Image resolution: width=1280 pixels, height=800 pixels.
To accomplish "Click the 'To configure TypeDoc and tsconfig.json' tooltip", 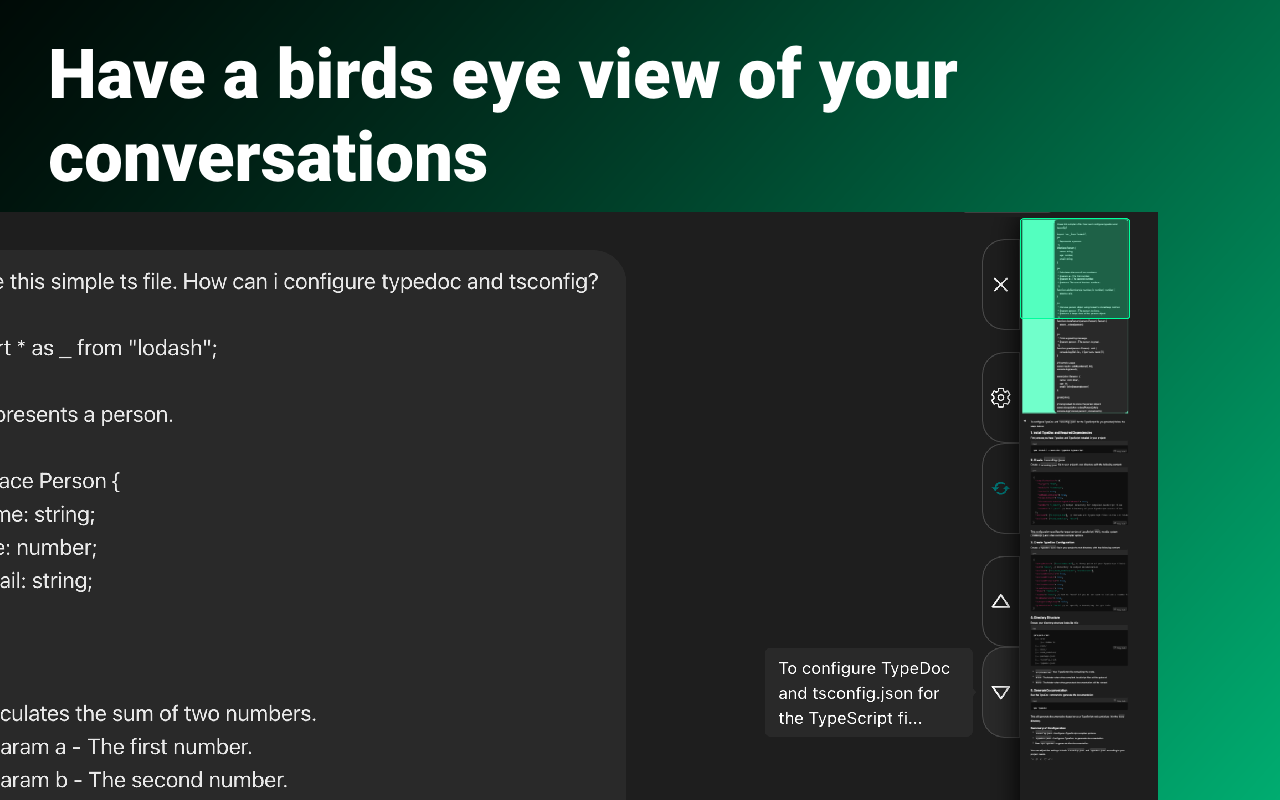I will [869, 693].
